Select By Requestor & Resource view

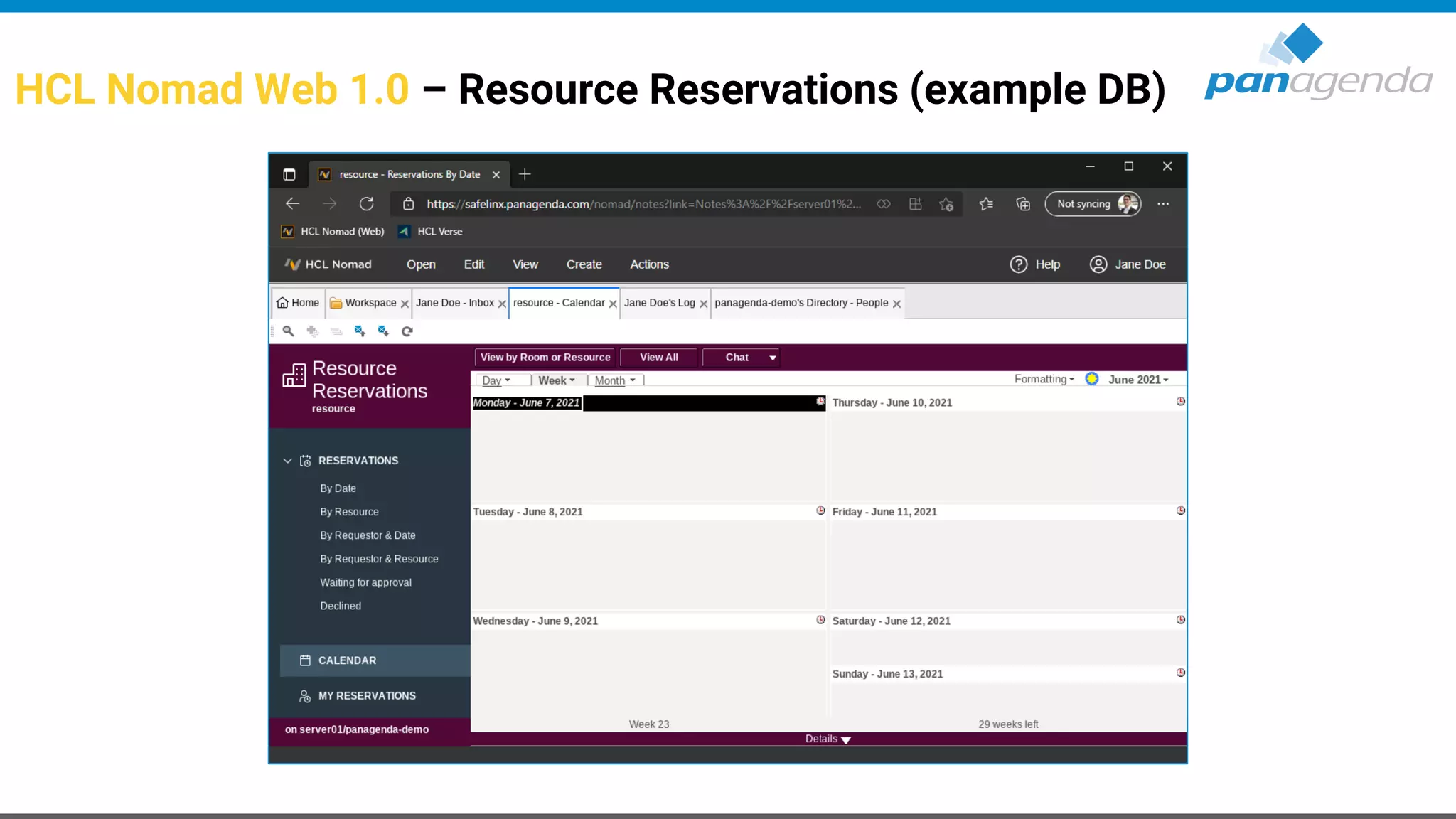tap(380, 559)
